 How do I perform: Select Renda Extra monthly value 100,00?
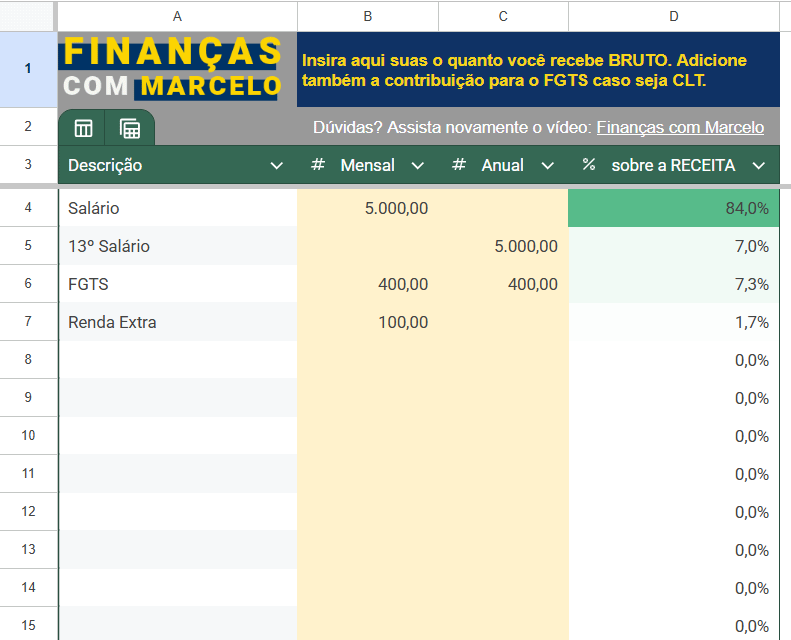[x=368, y=322]
